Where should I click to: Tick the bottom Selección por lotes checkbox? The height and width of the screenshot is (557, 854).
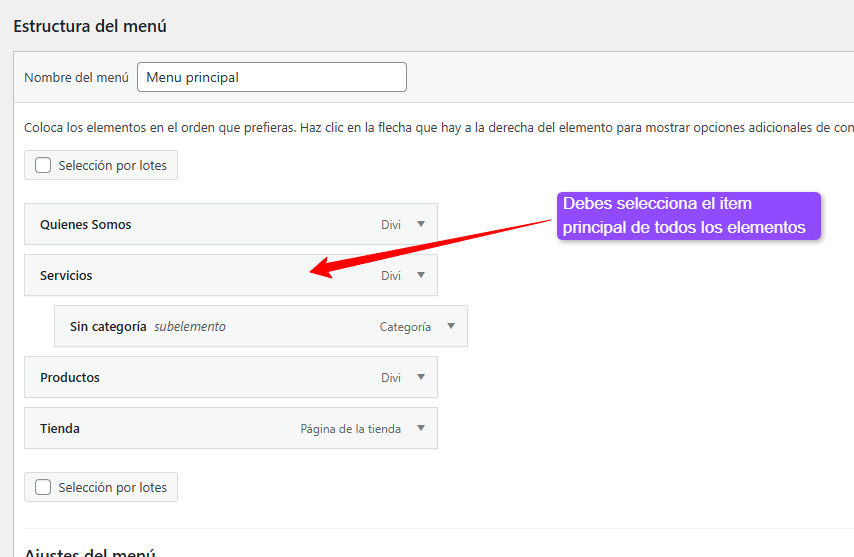coord(43,487)
